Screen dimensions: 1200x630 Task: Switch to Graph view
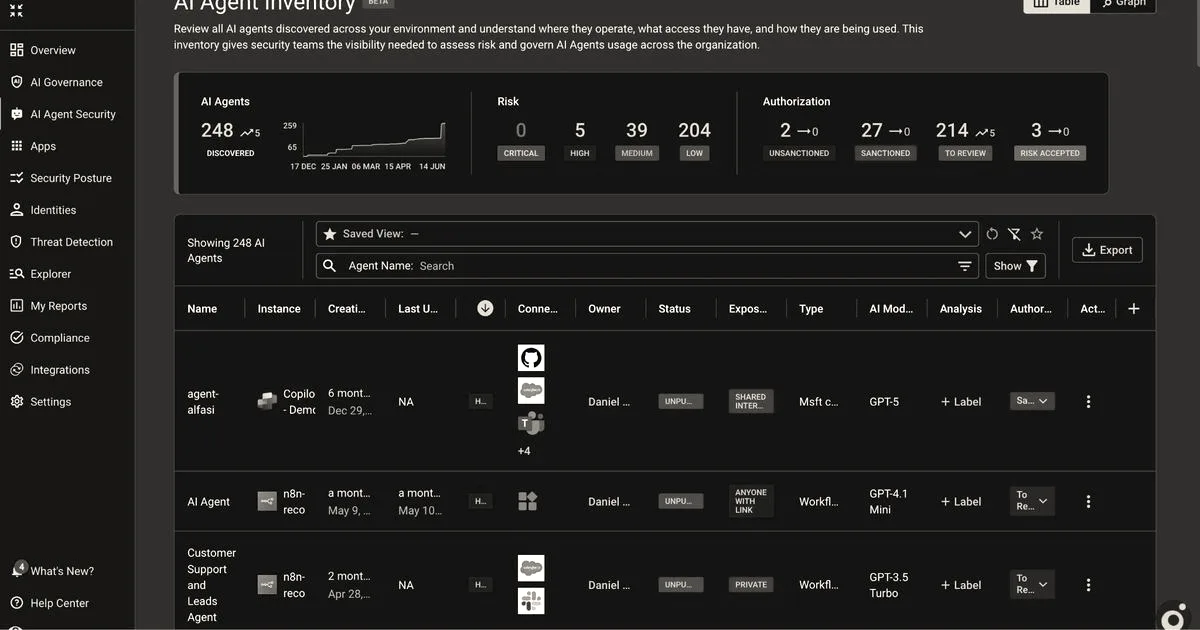1124,4
